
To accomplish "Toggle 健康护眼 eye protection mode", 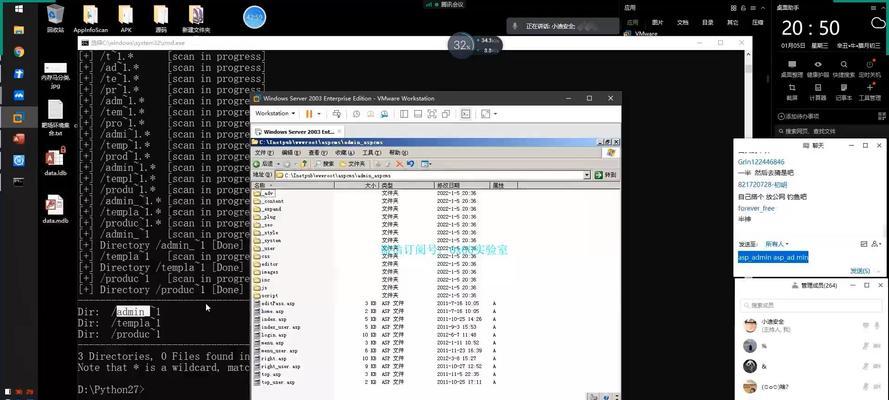I will 818,69.
